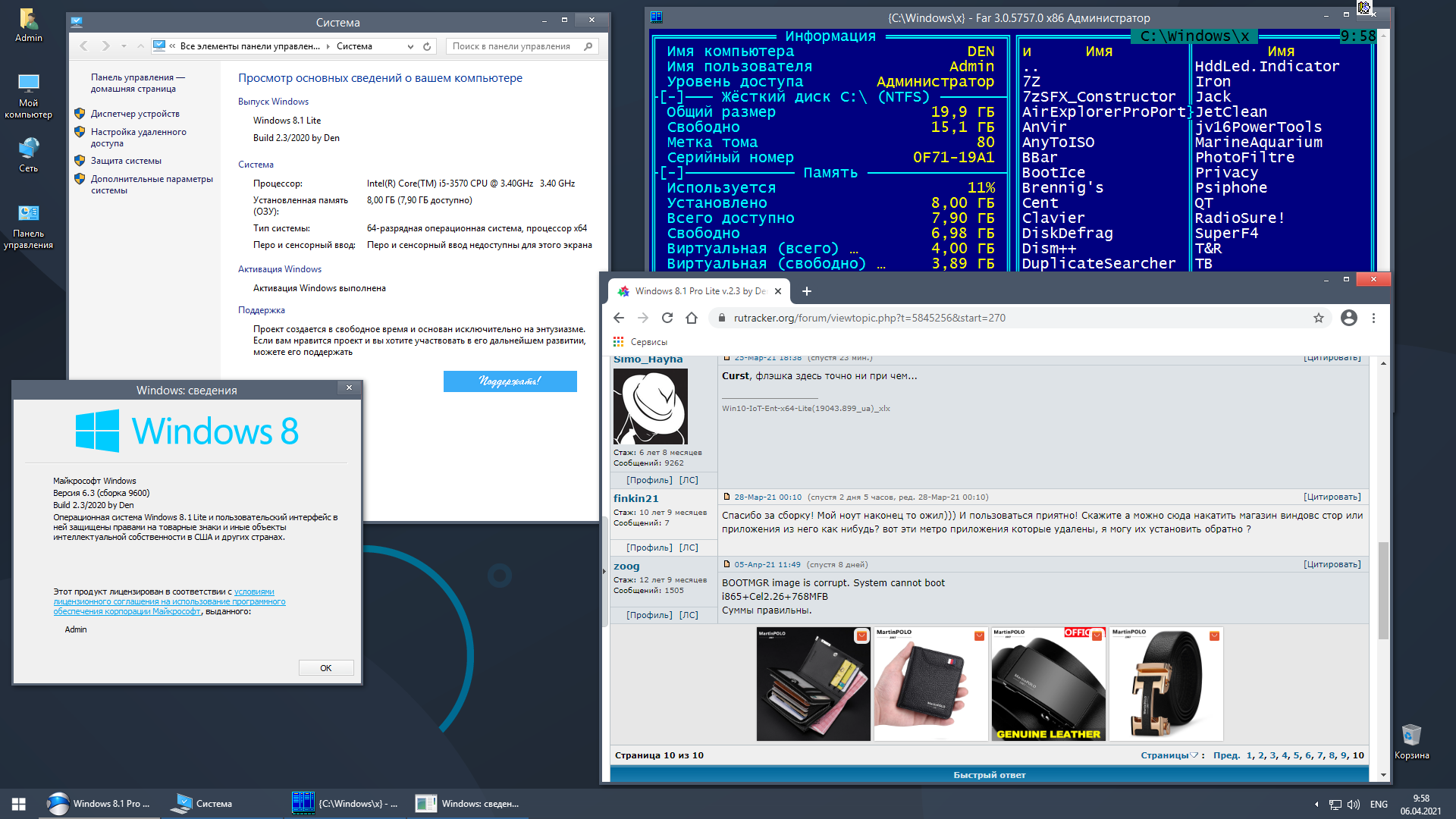Switch to the Windows: сведения taskbar button
This screenshot has width=1456, height=819.
pyautogui.click(x=469, y=804)
